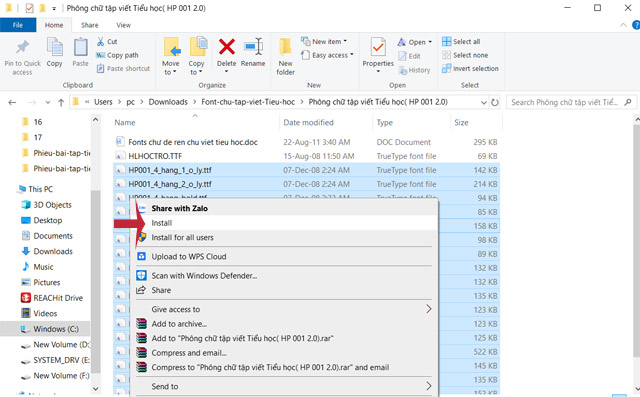Open the Easy access dropdown
Screen dimensions: 640x397
[327, 55]
